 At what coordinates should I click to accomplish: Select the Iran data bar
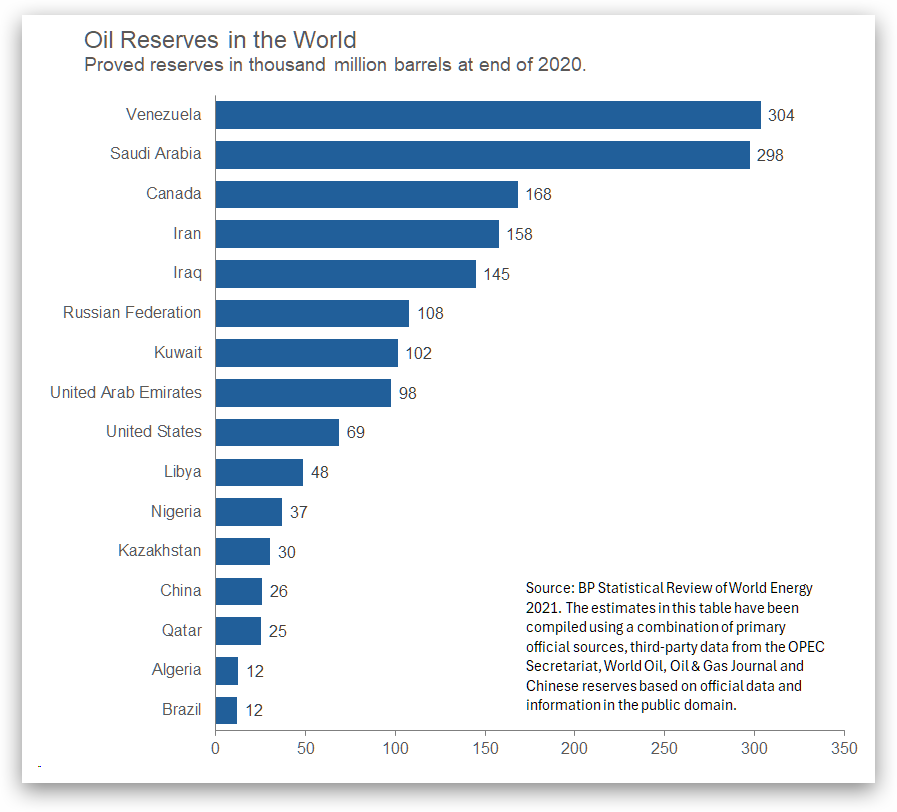(x=357, y=234)
